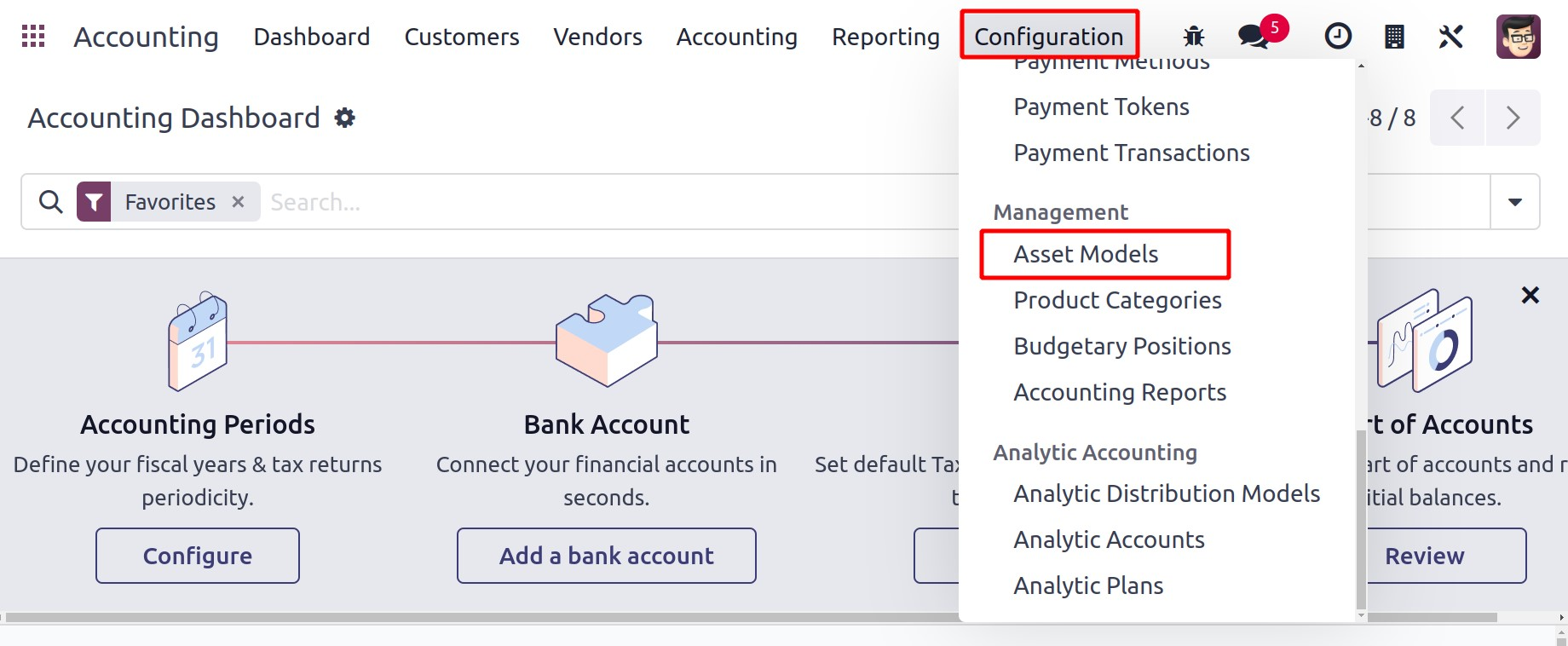This screenshot has height=646, width=1568.
Task: Click the debug bug icon
Action: (x=1194, y=37)
